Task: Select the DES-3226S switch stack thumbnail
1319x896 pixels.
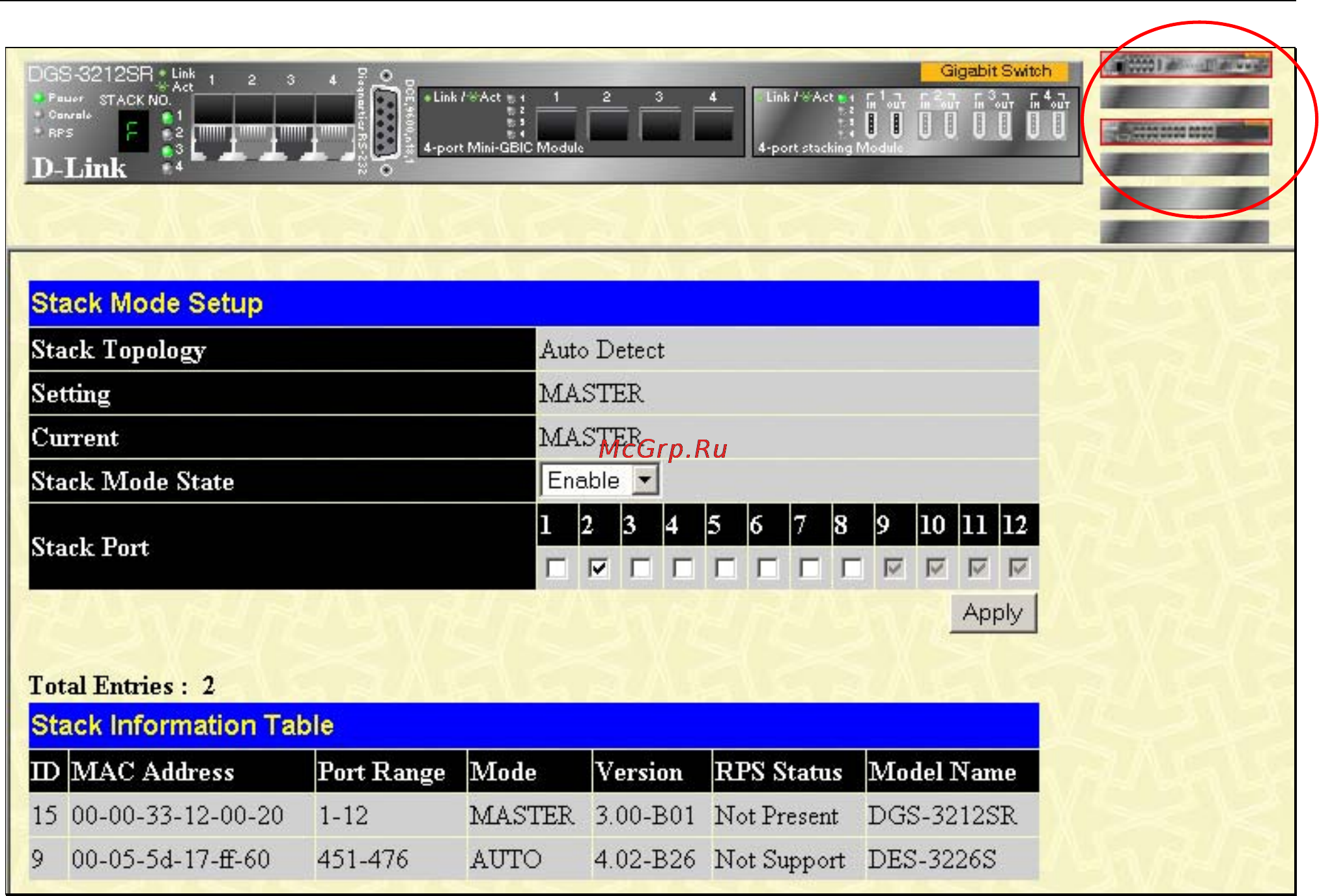Action: pos(1185,132)
